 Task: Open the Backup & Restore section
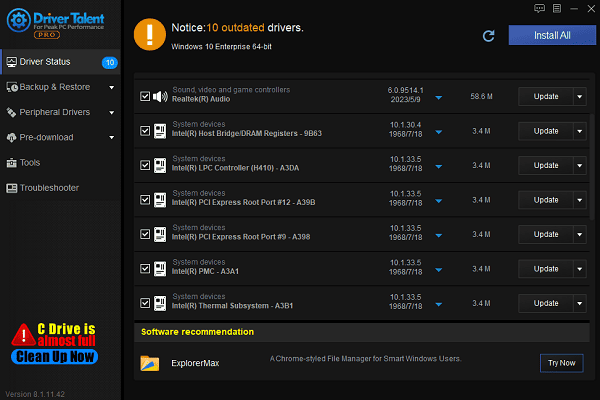tap(60, 87)
